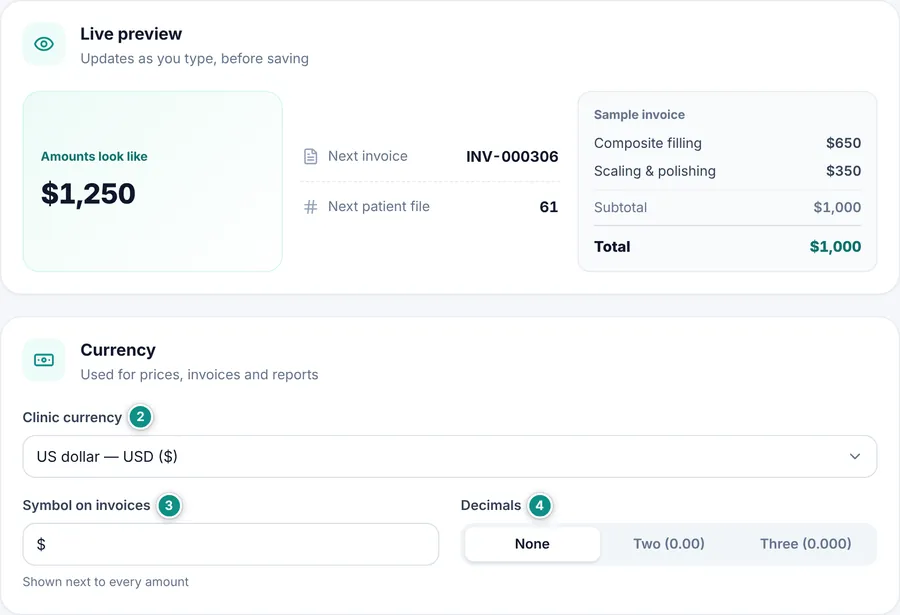Focus the Symbol on invoices field
Screen dimensions: 900x615
click(231, 544)
